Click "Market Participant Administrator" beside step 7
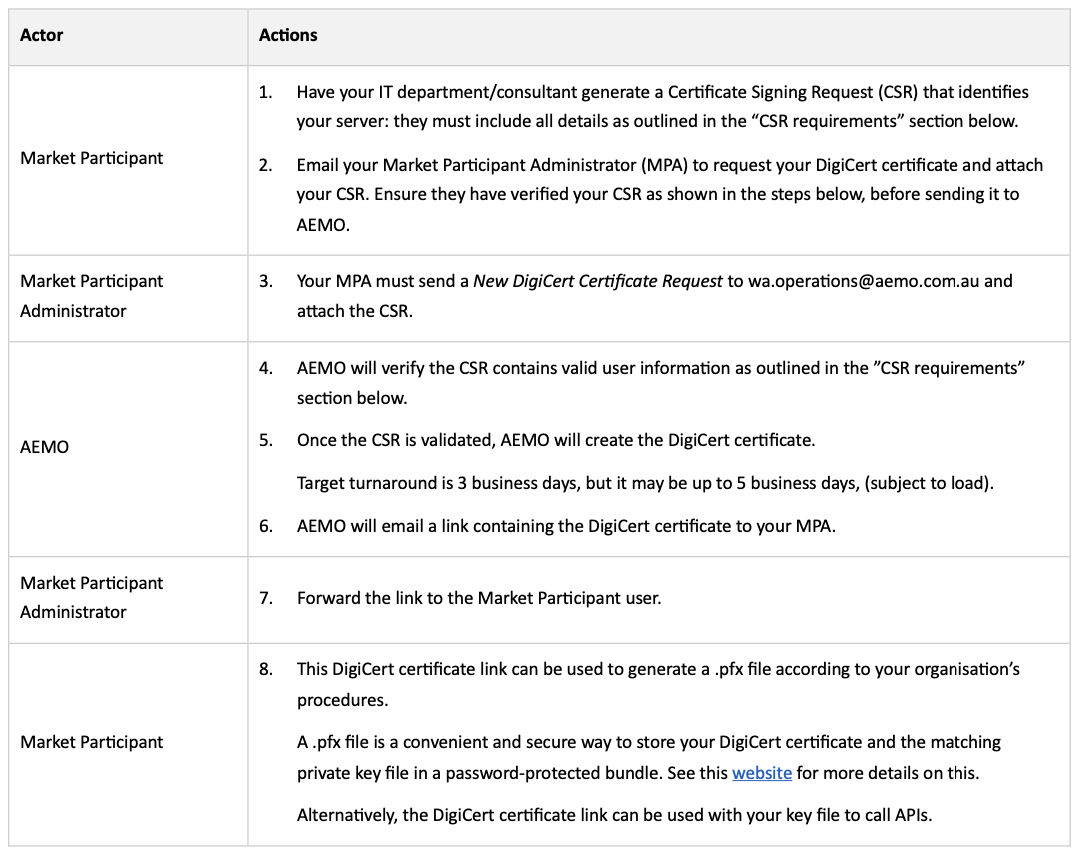The image size is (1086, 860). pyautogui.click(x=92, y=597)
